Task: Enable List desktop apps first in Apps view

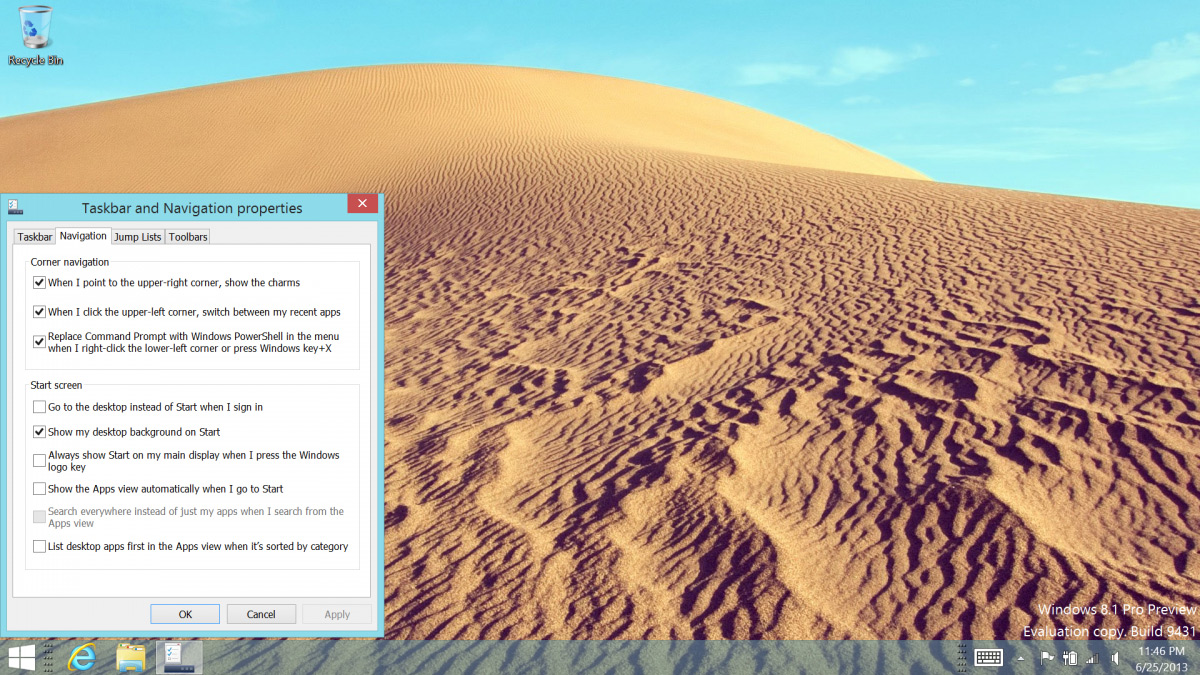Action: 39,547
